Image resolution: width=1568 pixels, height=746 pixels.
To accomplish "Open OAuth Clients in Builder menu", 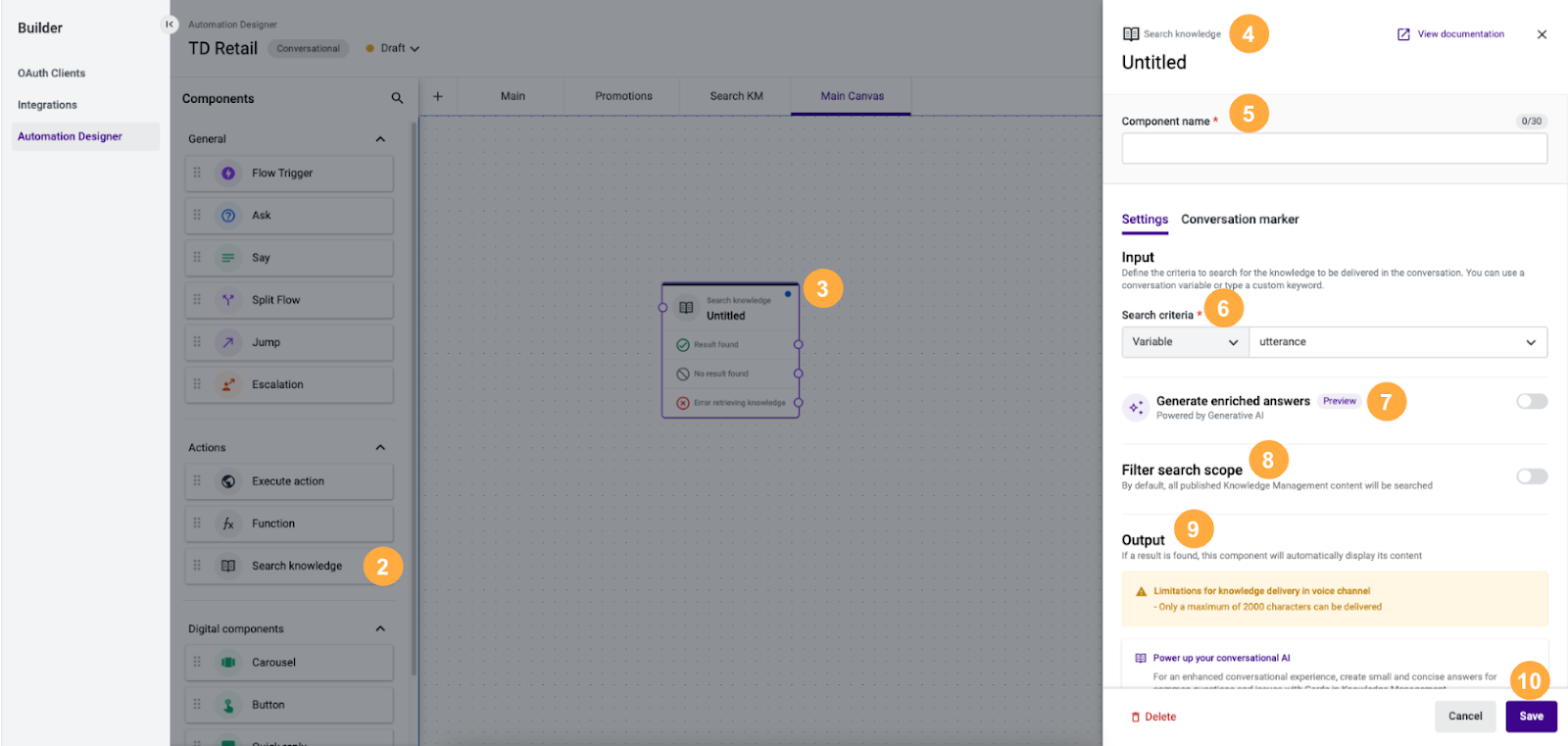I will point(51,74).
